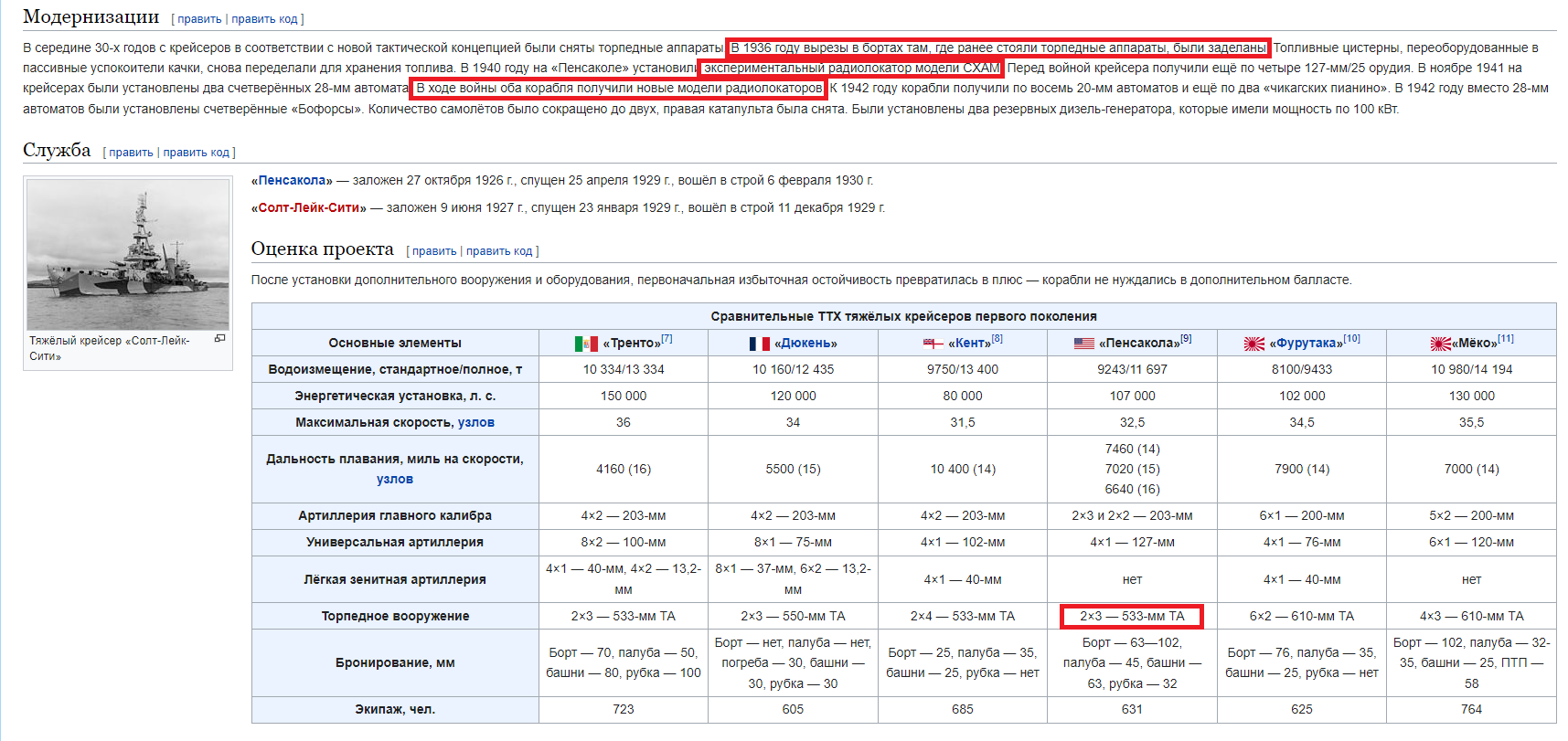Select cell «9243/11 697» for Пенсакола displacement

(x=1132, y=370)
